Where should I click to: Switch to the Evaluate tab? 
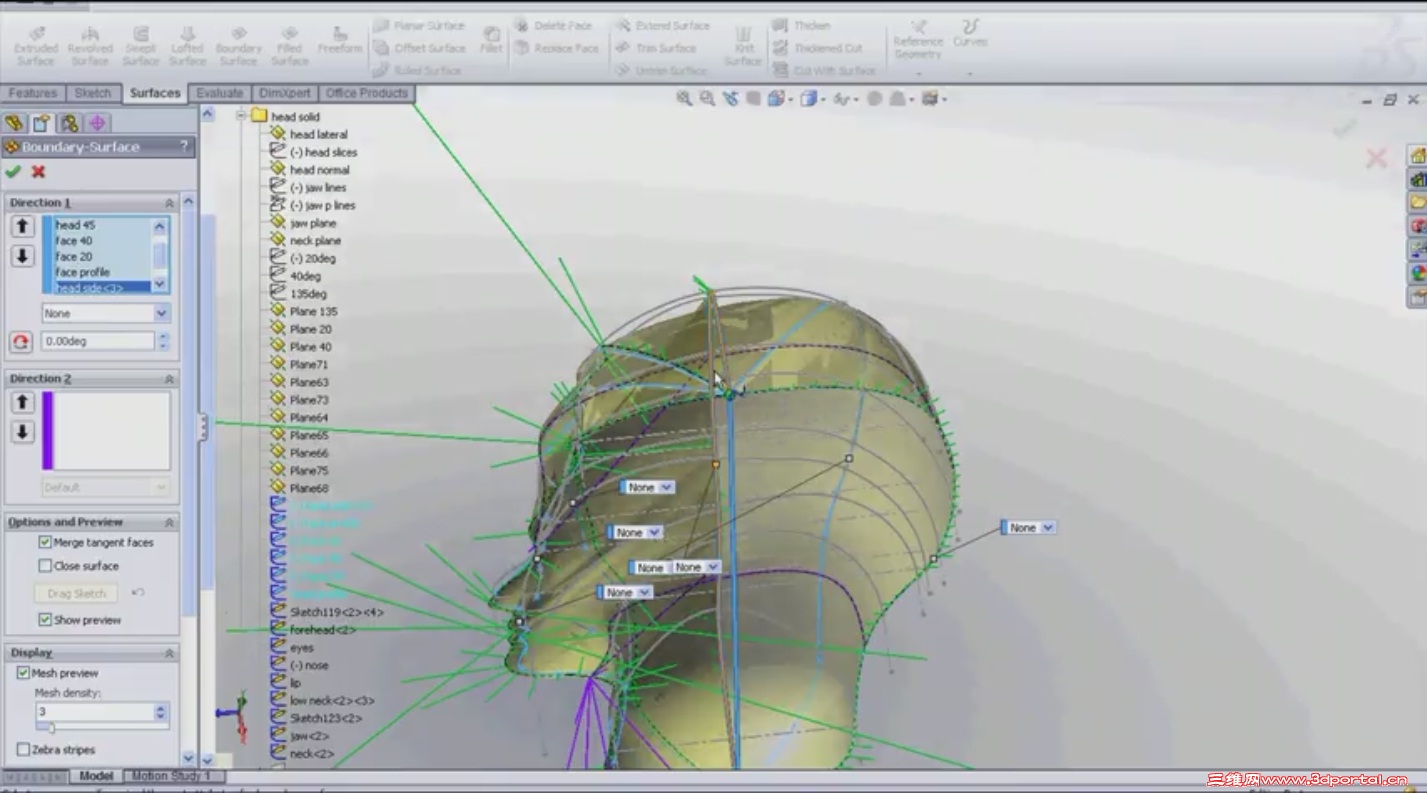coord(219,93)
